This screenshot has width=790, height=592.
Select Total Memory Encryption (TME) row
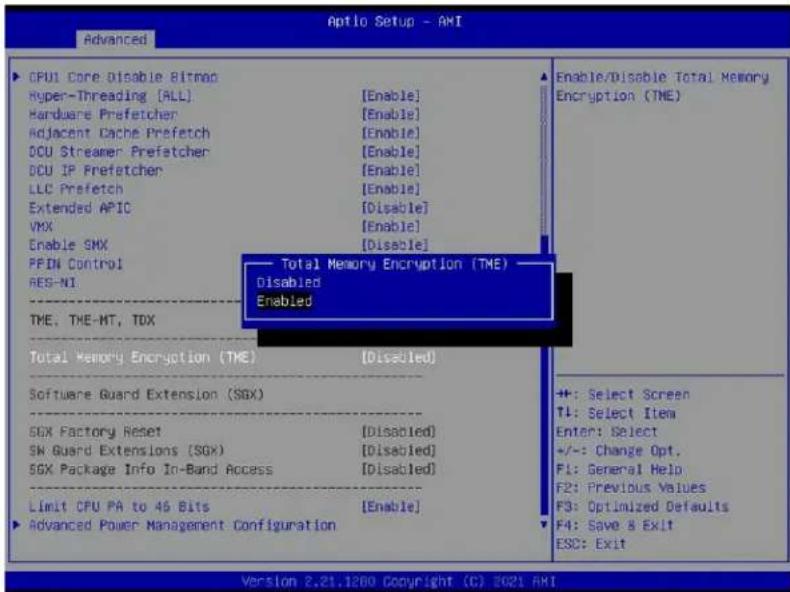click(x=142, y=357)
